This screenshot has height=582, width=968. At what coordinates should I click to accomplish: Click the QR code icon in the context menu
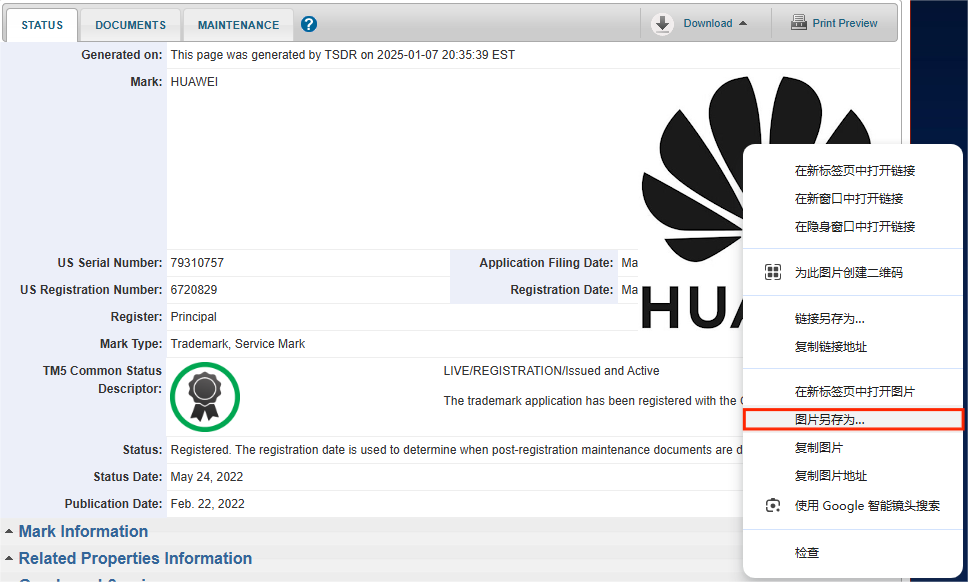(772, 272)
